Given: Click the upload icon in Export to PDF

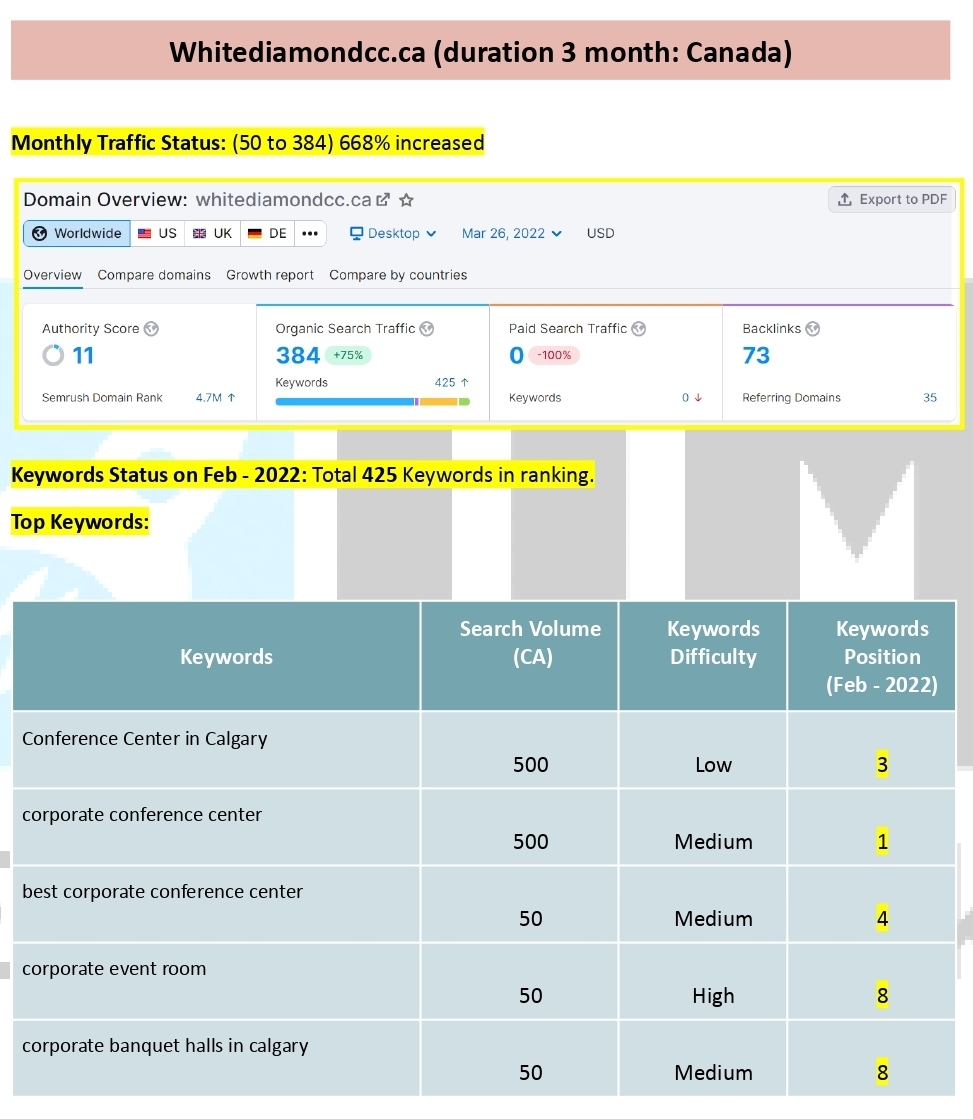Looking at the screenshot, I should pos(845,199).
